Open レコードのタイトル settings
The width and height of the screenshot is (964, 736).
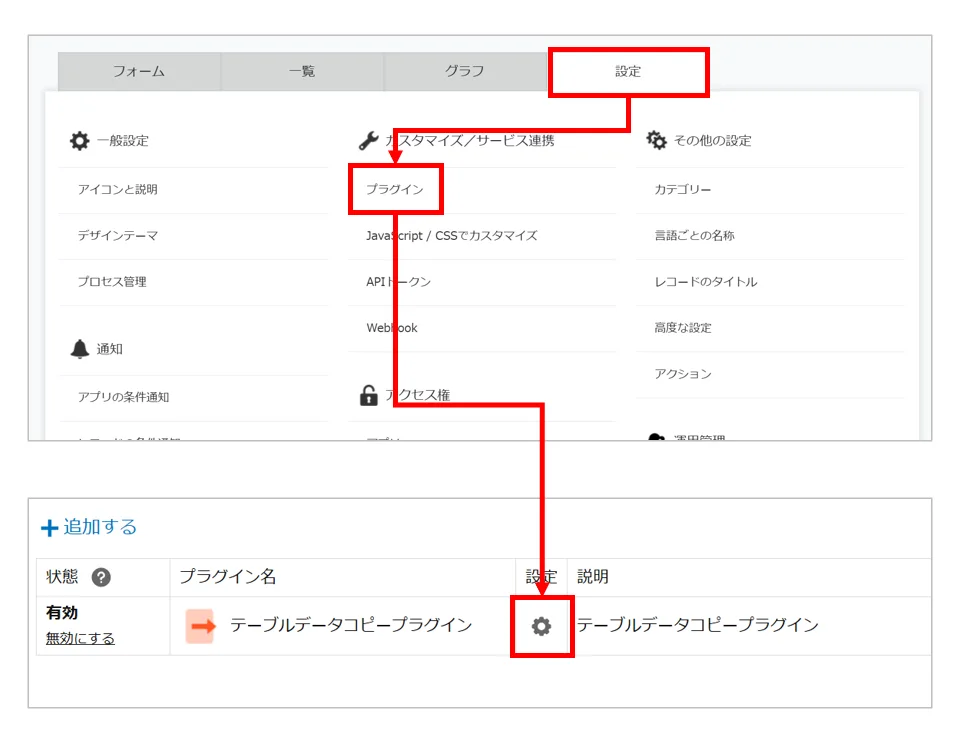(x=706, y=282)
